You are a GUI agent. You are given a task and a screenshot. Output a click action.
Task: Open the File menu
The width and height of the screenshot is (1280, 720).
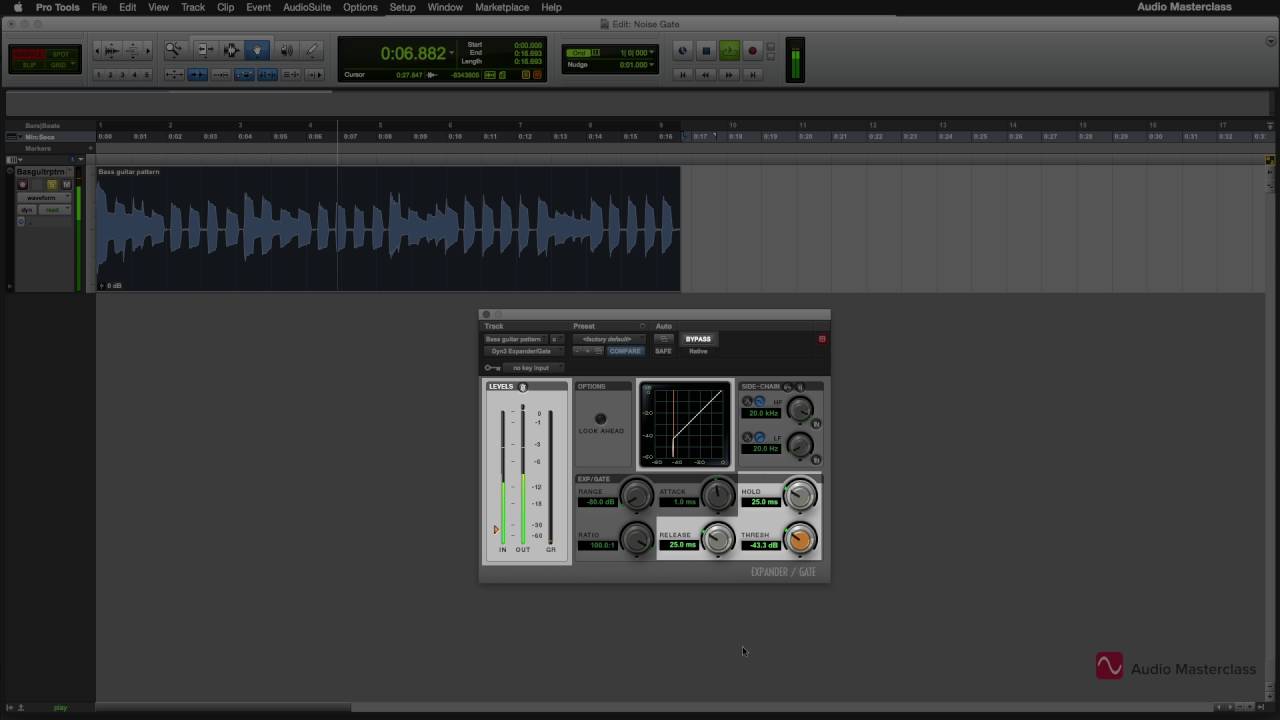99,7
